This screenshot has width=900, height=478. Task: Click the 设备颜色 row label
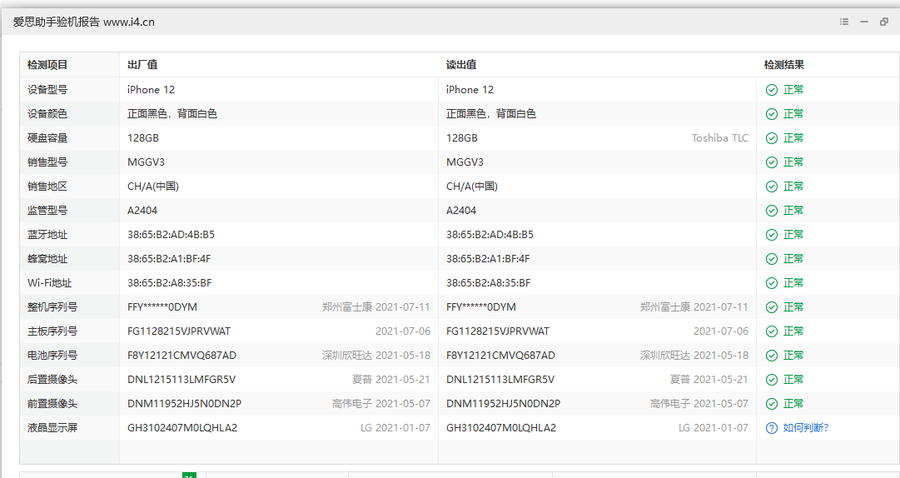[x=47, y=114]
